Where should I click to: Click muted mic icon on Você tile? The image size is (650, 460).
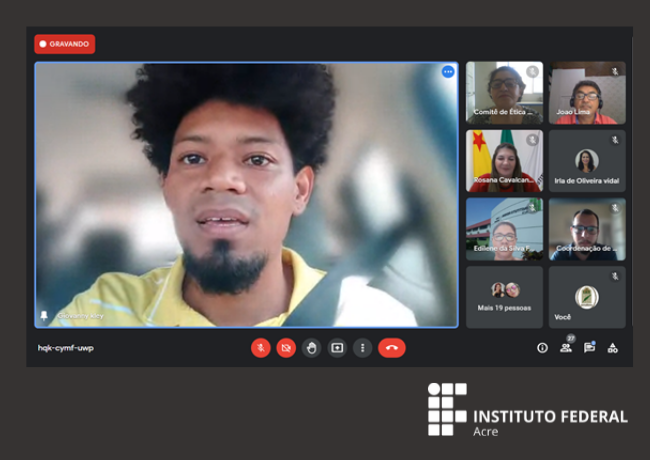(x=615, y=275)
